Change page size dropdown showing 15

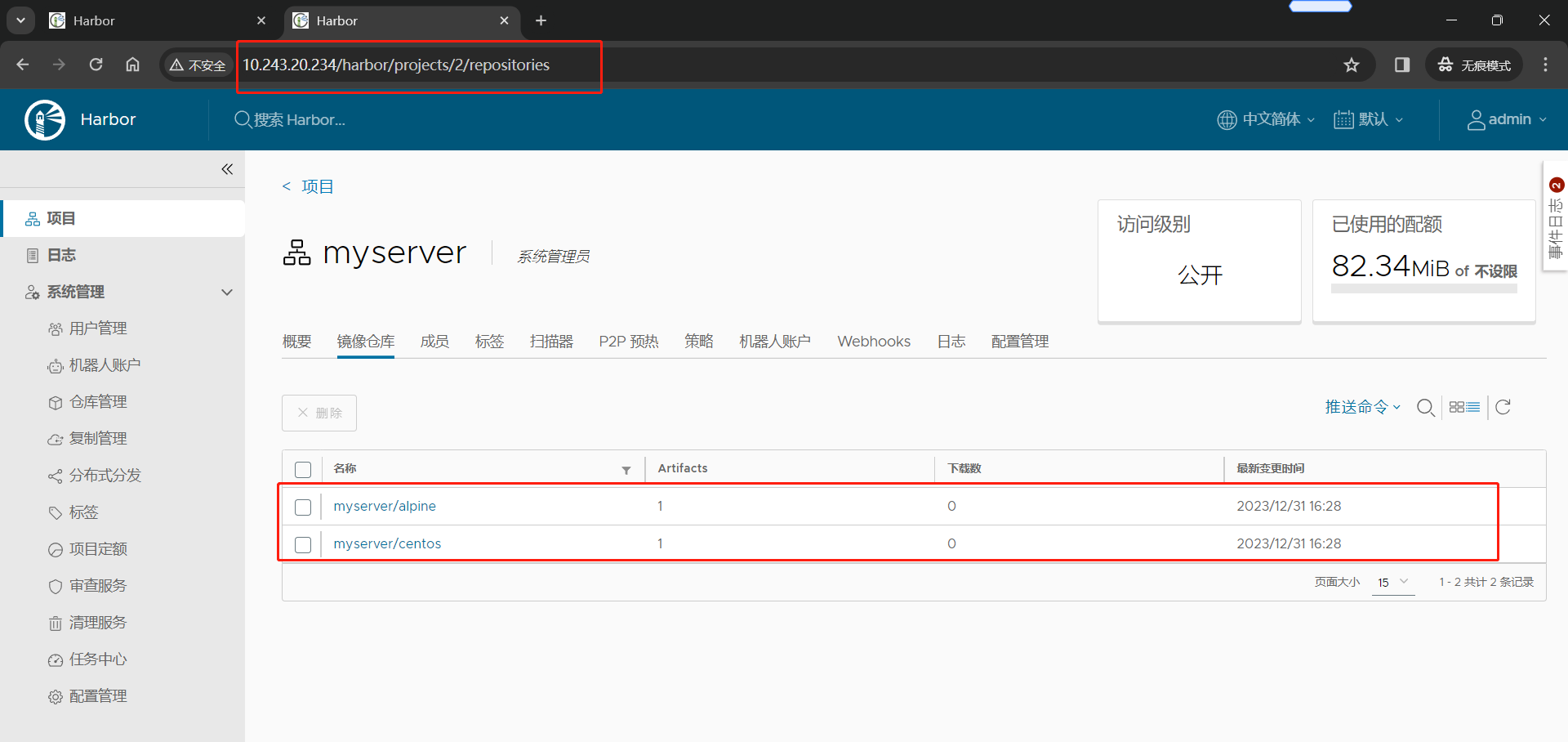[1393, 582]
